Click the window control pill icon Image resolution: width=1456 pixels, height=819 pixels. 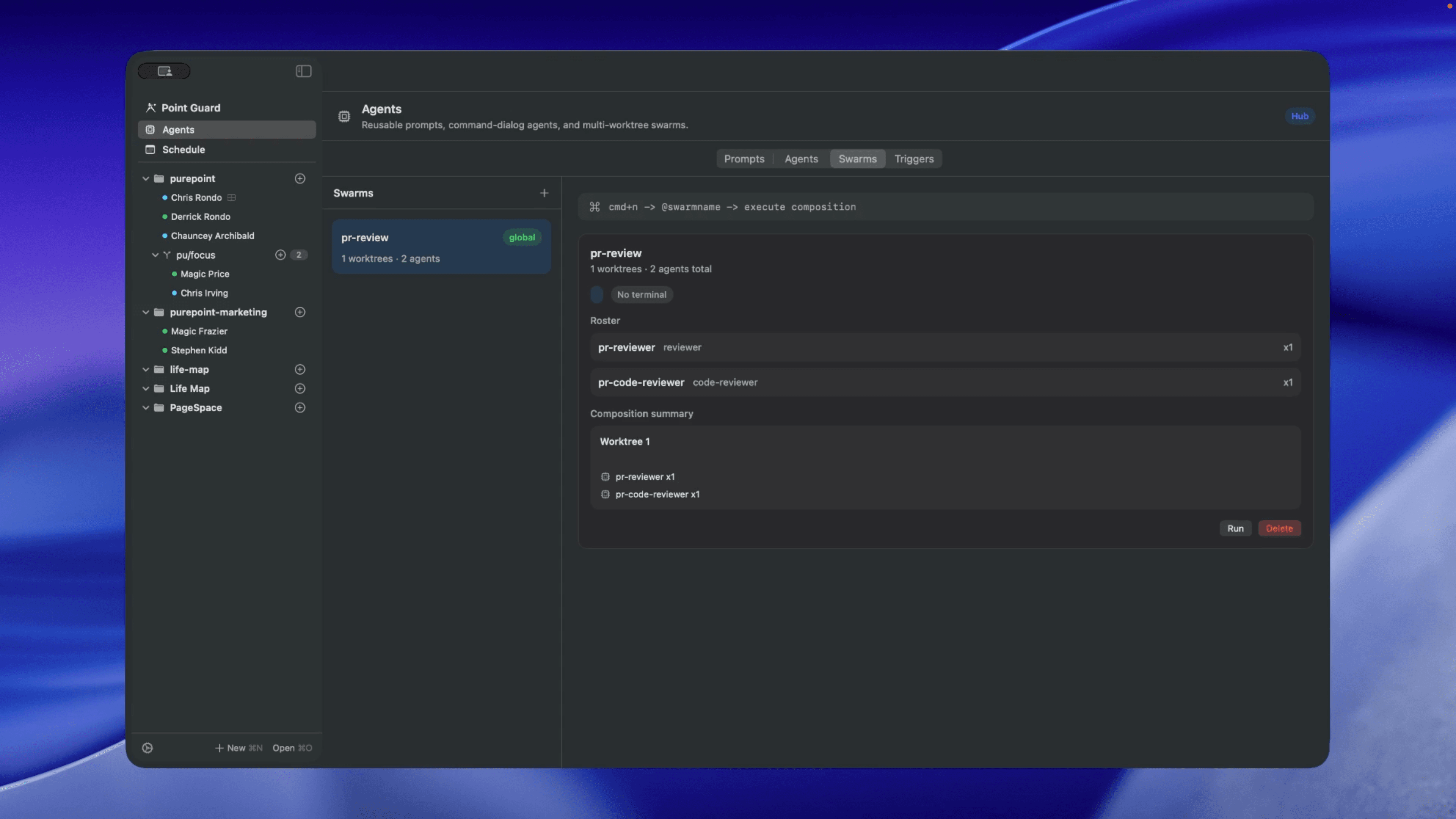coord(165,71)
